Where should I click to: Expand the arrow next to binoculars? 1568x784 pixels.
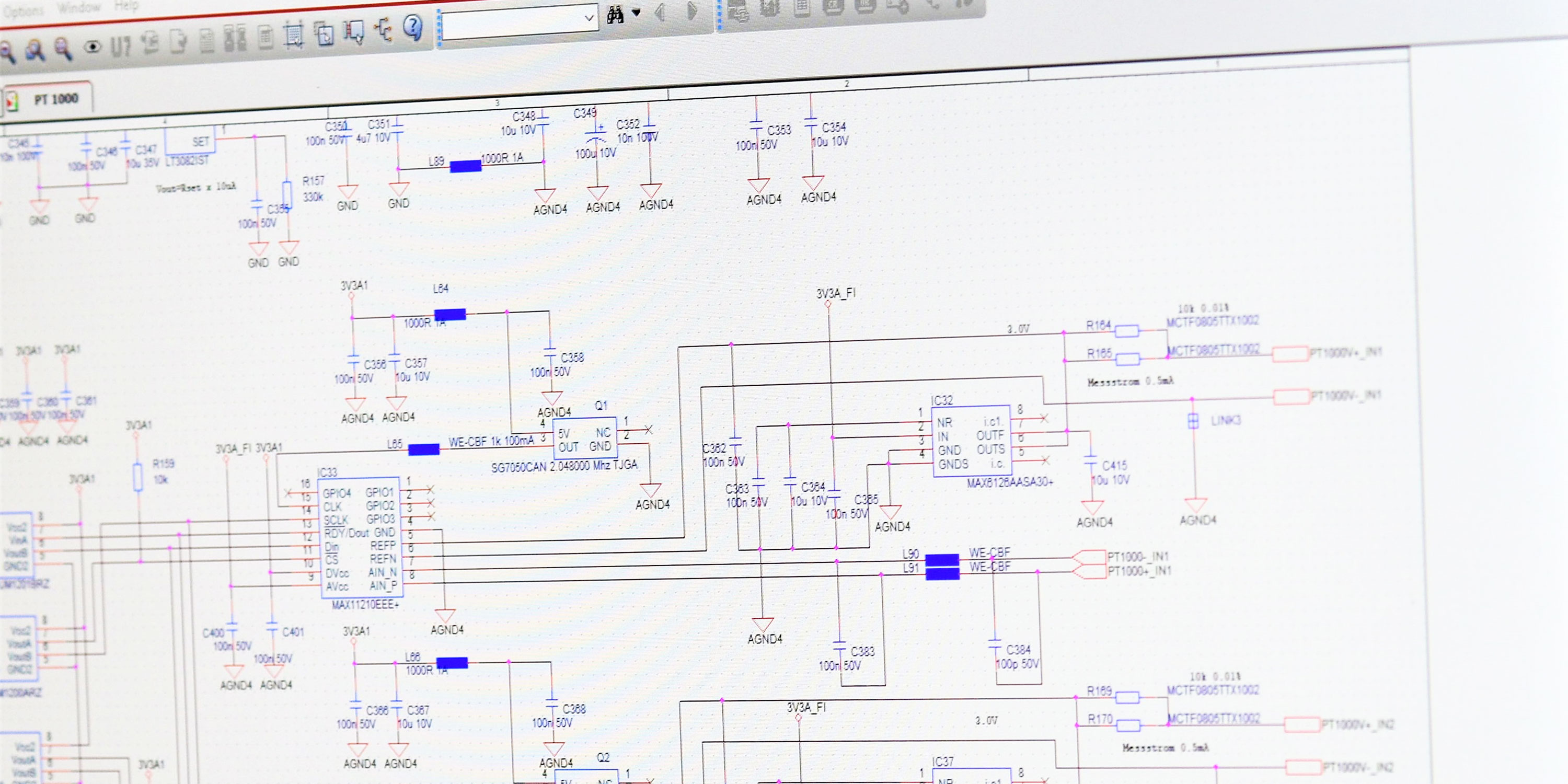tap(636, 12)
